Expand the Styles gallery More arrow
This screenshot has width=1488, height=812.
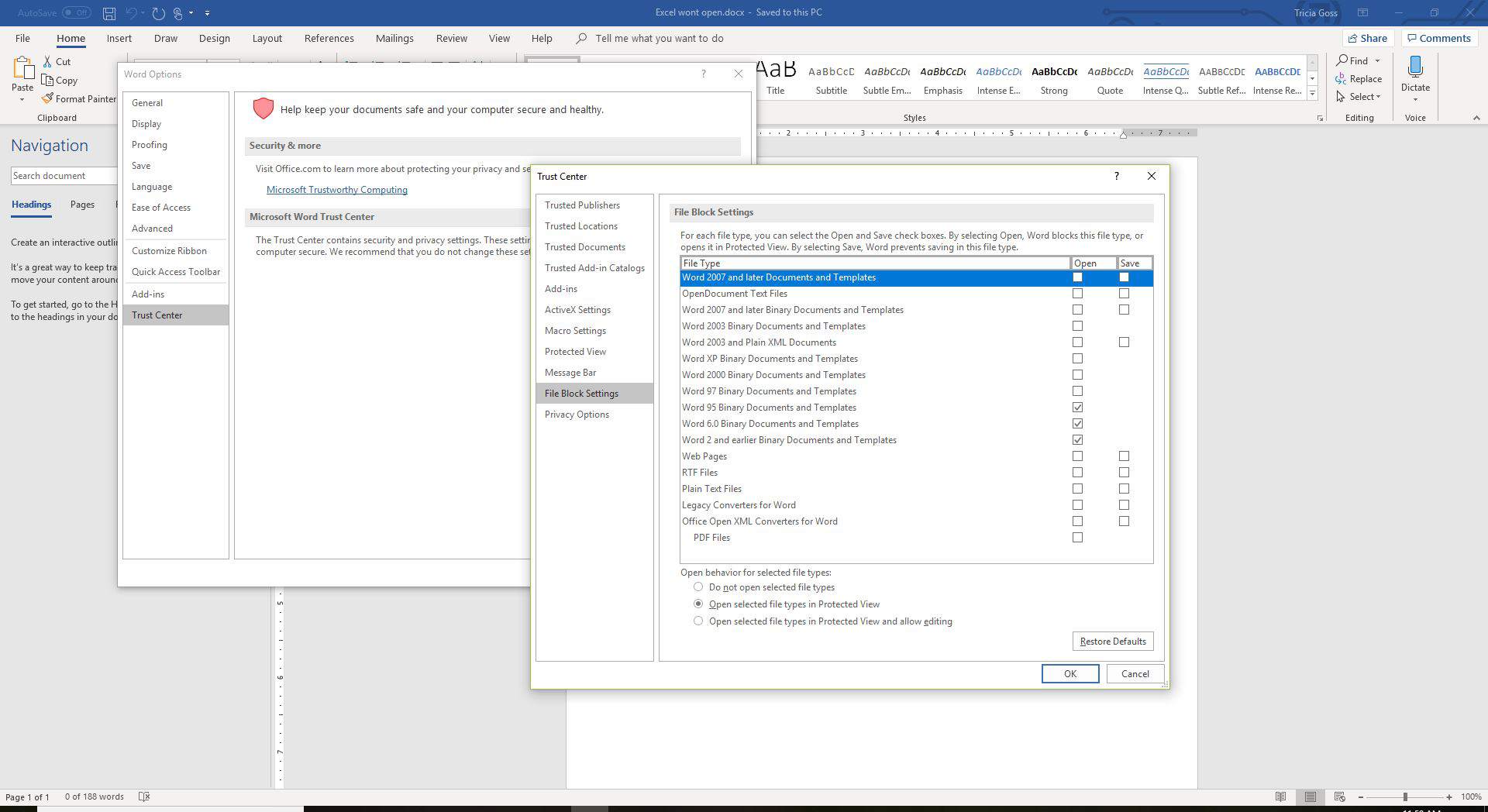click(x=1312, y=94)
